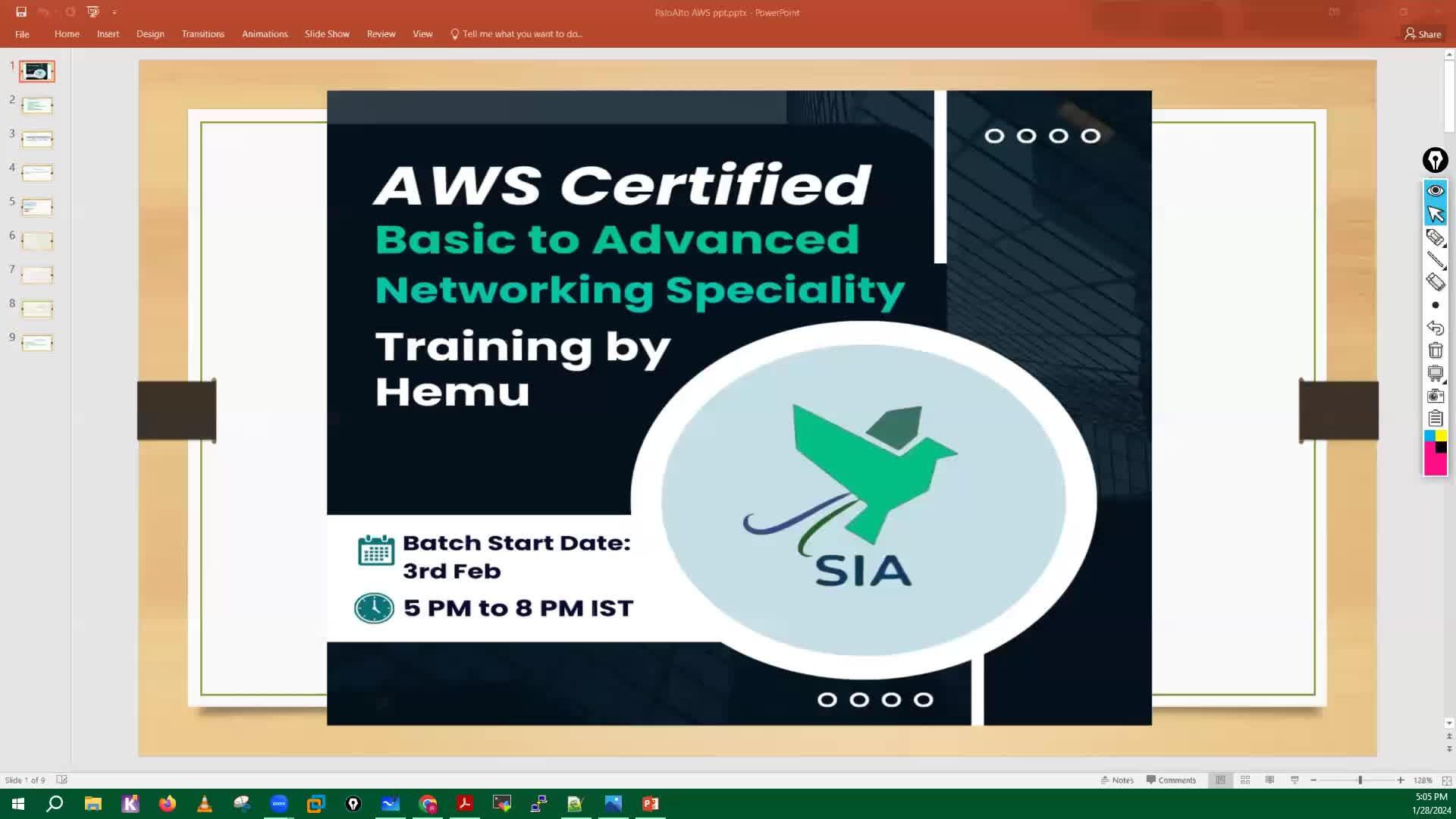Pick the yellow color swatch

(1441, 436)
